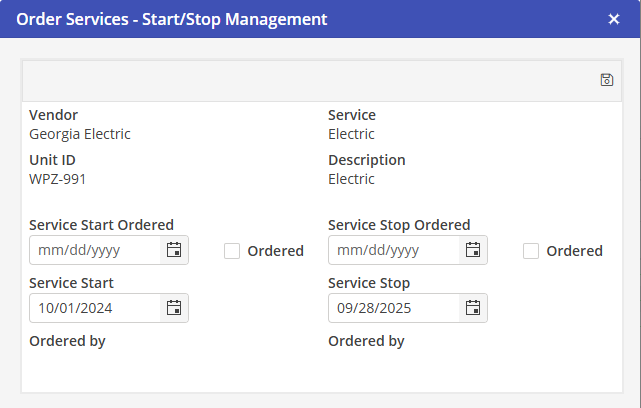Click the Georgia Electric vendor name
This screenshot has width=641, height=408.
(x=80, y=134)
